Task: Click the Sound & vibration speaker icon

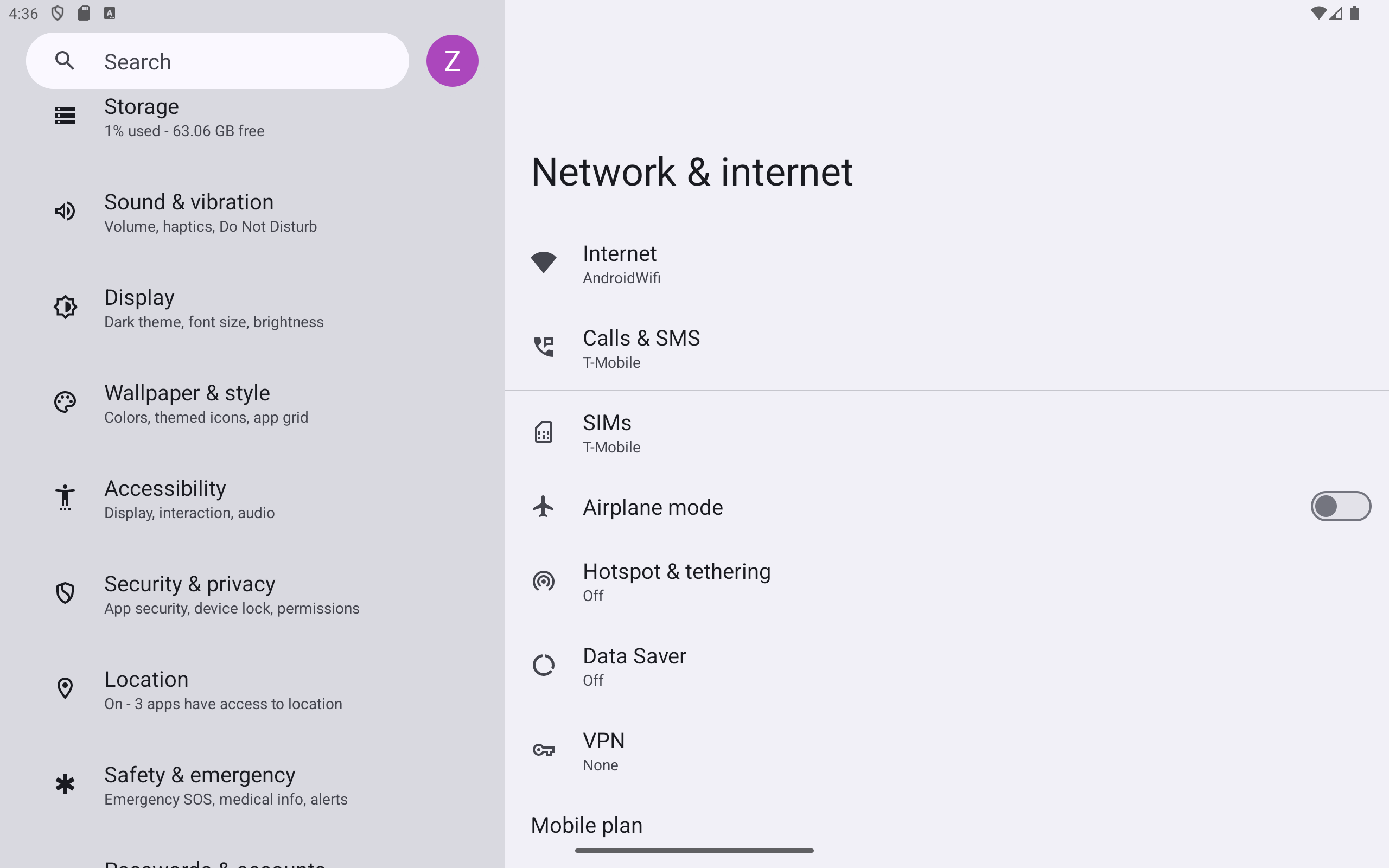Action: 65,211
